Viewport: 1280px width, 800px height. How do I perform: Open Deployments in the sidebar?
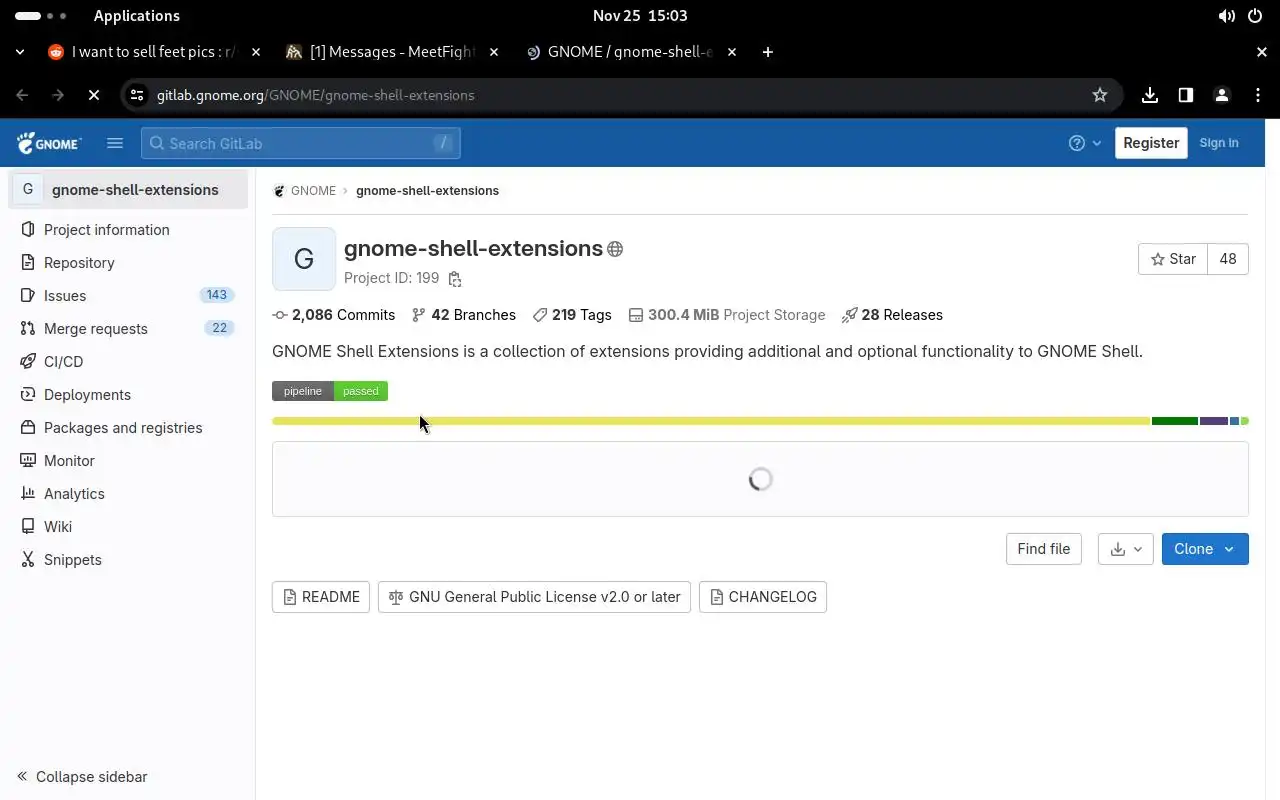[x=128, y=395]
